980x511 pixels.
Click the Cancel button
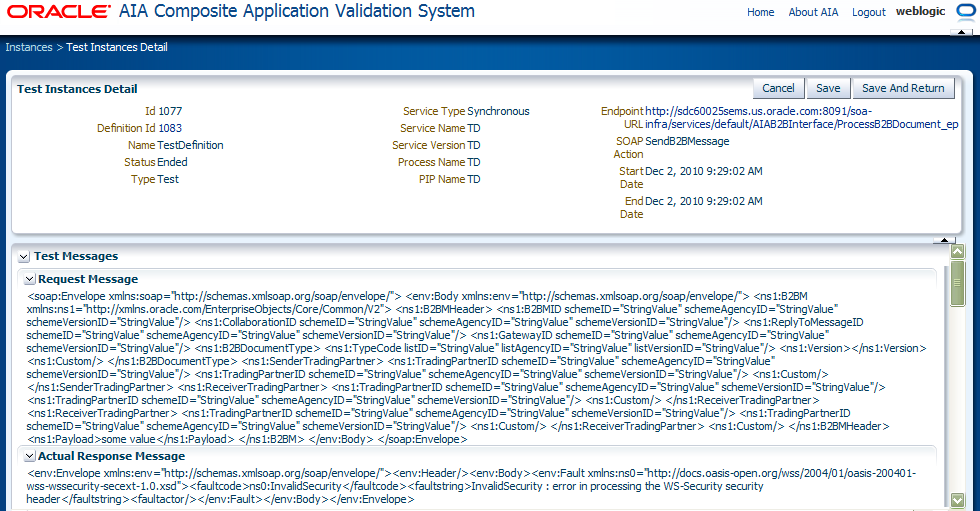pos(778,88)
